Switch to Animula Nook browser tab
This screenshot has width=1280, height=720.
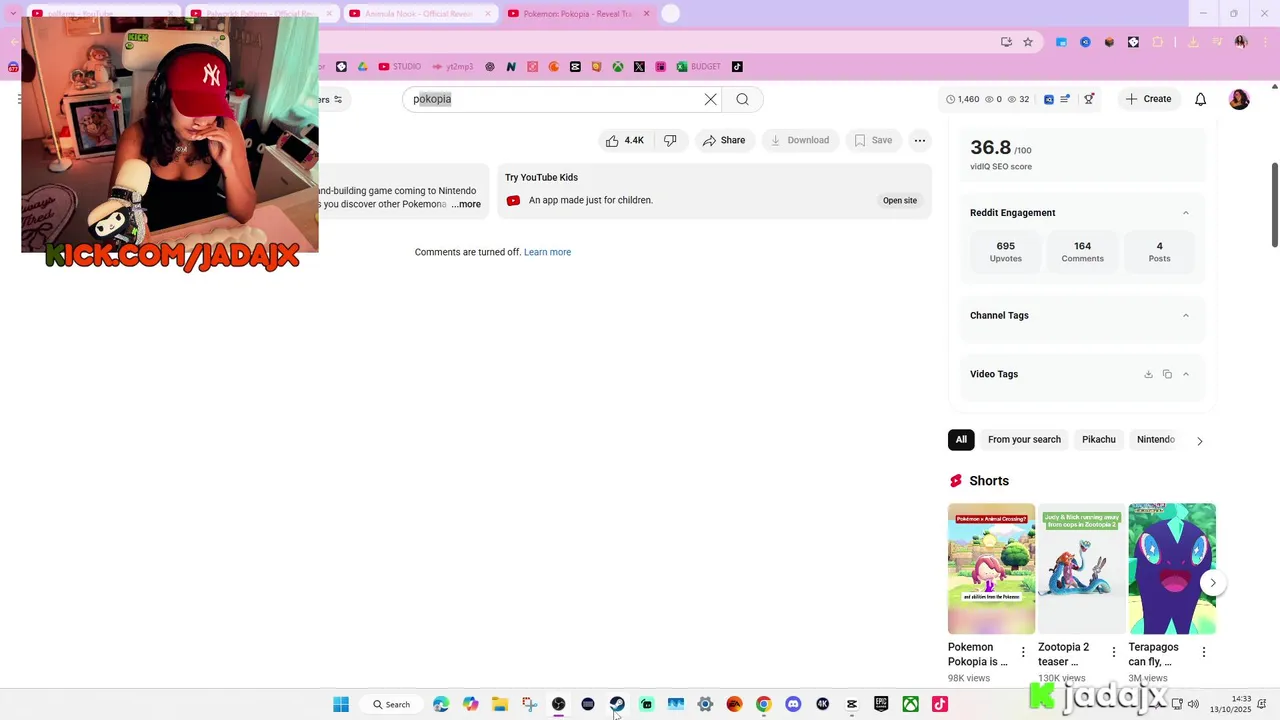(419, 14)
